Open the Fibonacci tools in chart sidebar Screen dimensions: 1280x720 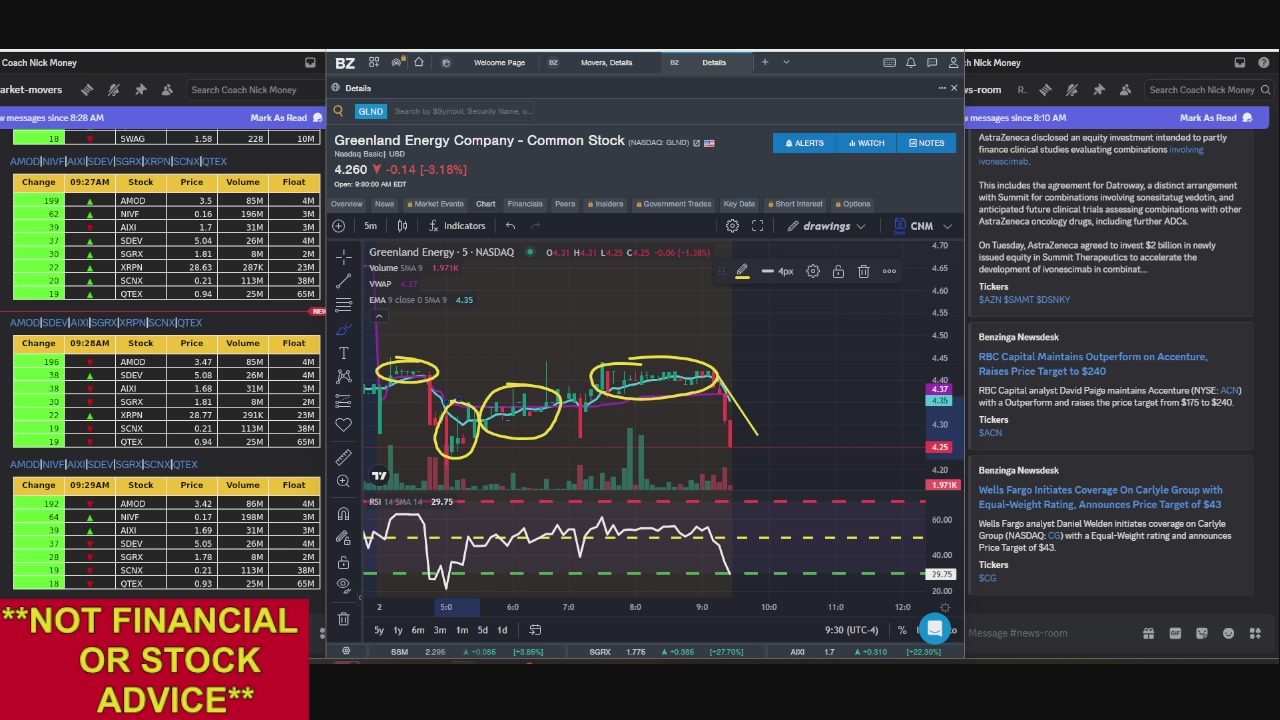(343, 304)
